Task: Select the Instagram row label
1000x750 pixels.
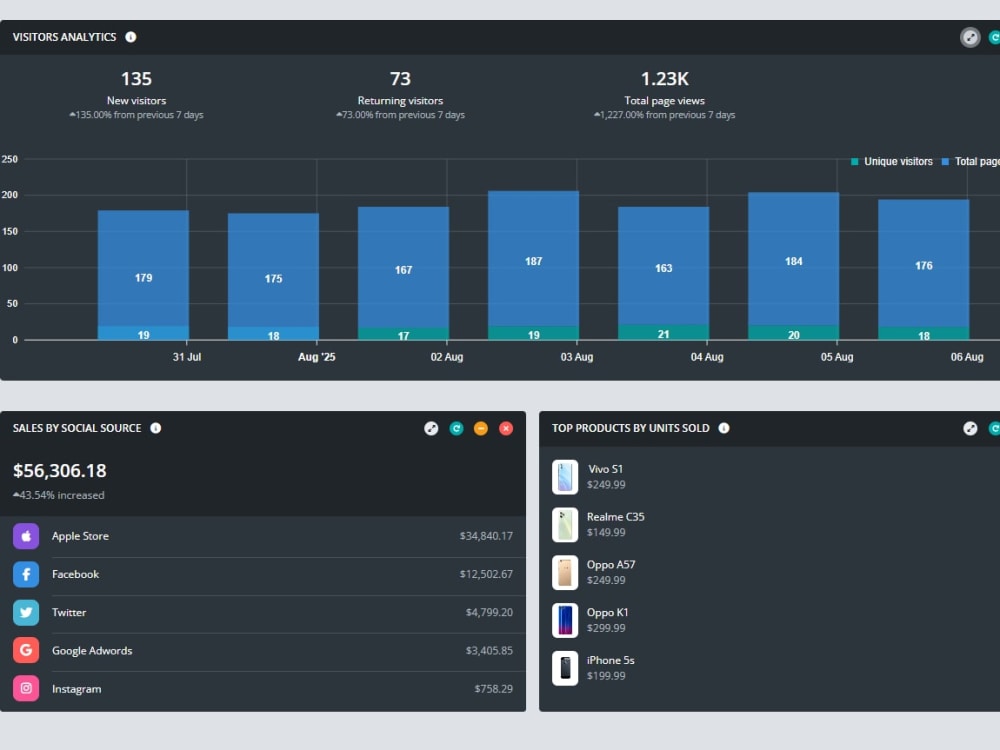Action: pyautogui.click(x=77, y=689)
